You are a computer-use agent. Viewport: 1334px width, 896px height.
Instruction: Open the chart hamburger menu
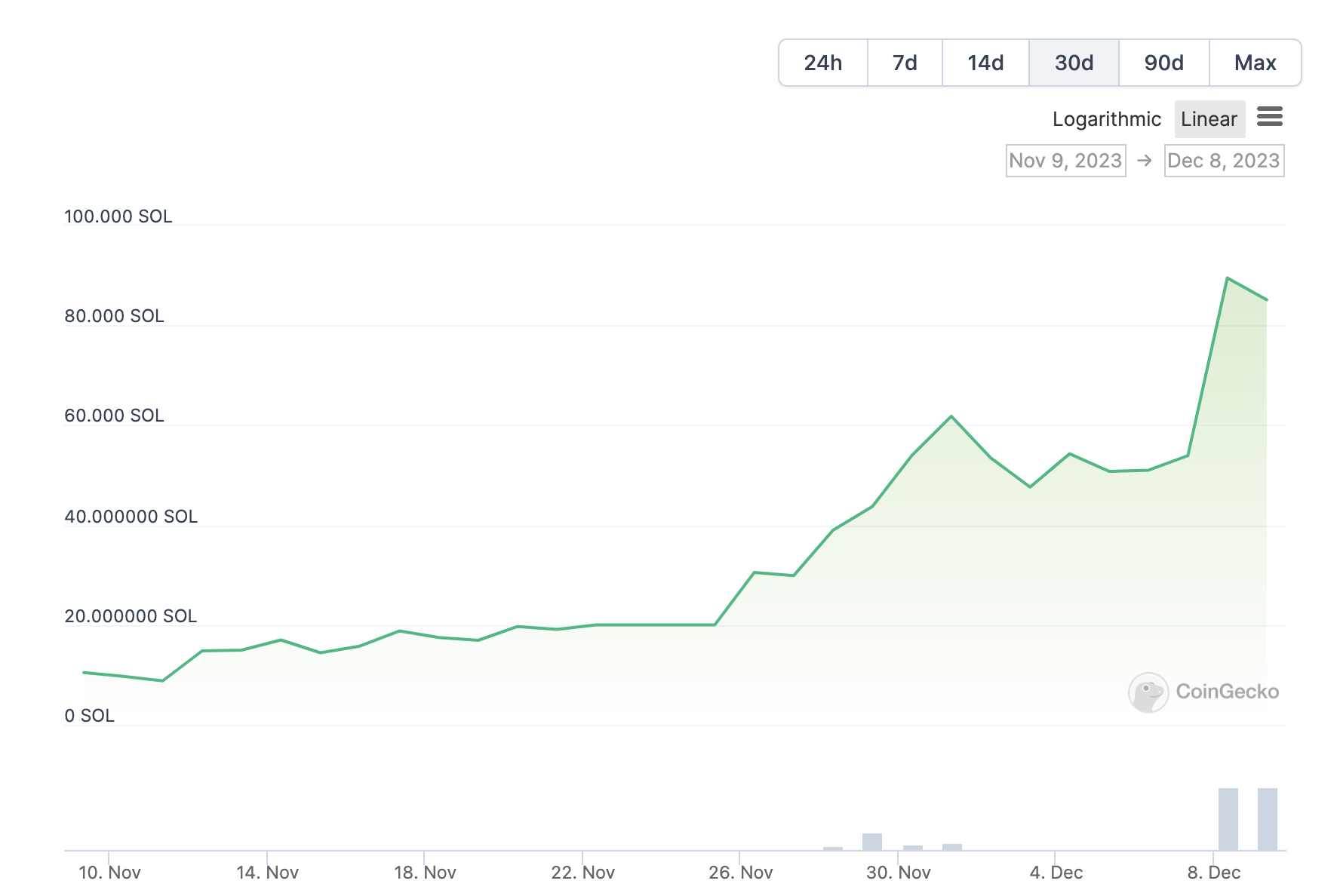click(1269, 117)
